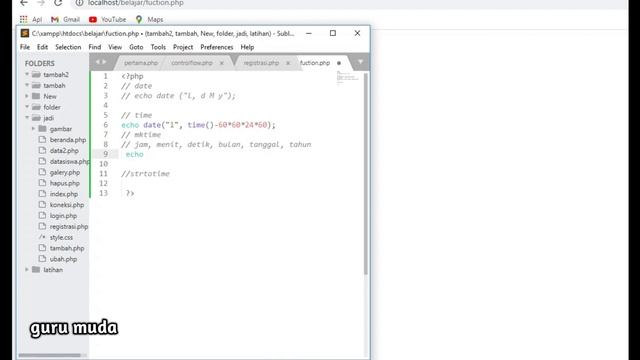Open registrasi.php in the sidebar
Screen dimensions: 640x360
point(69,227)
